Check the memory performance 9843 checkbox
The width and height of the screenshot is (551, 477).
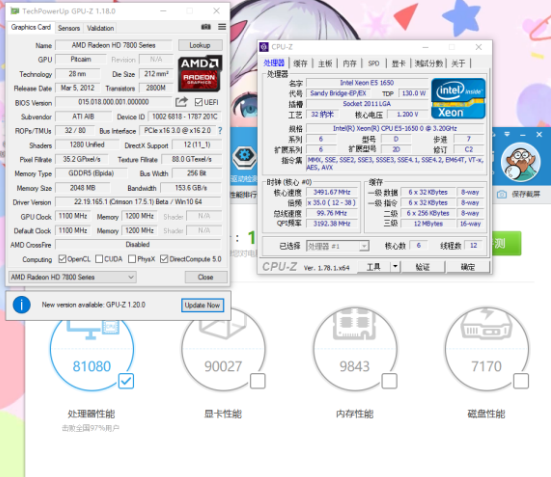389,381
